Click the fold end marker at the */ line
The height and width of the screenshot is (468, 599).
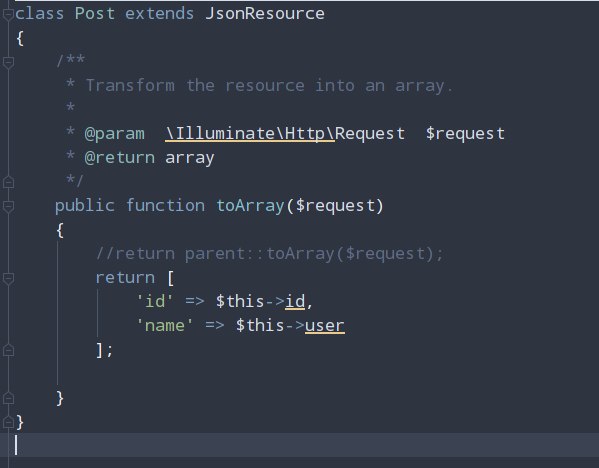8,182
